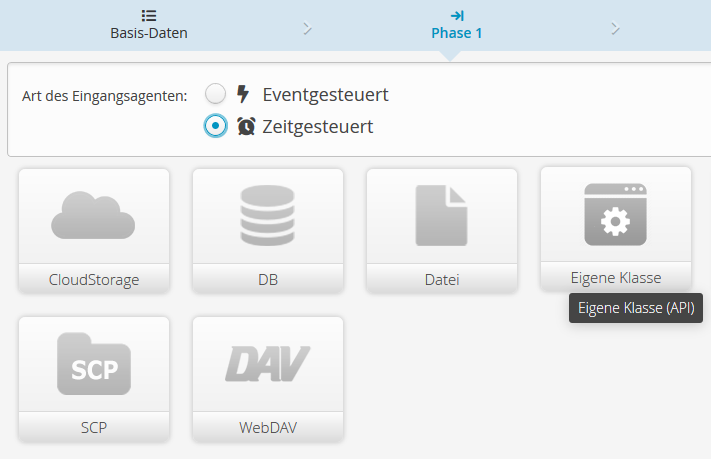Pick the Datei file icon

pos(442,216)
